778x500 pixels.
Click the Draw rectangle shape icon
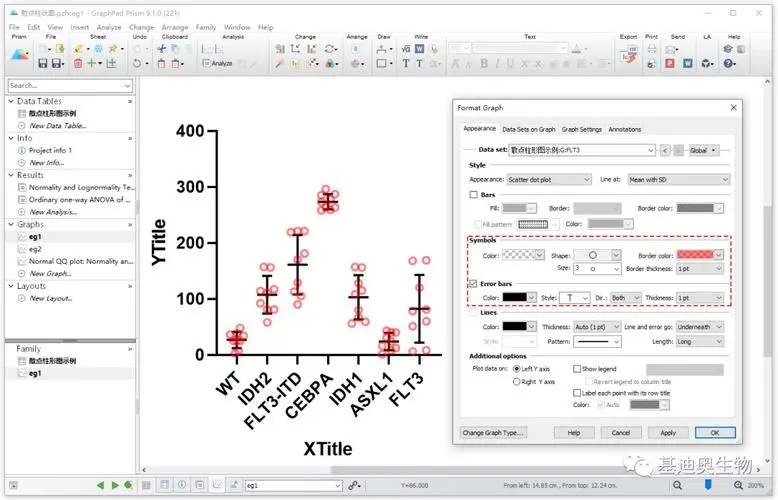tap(382, 63)
